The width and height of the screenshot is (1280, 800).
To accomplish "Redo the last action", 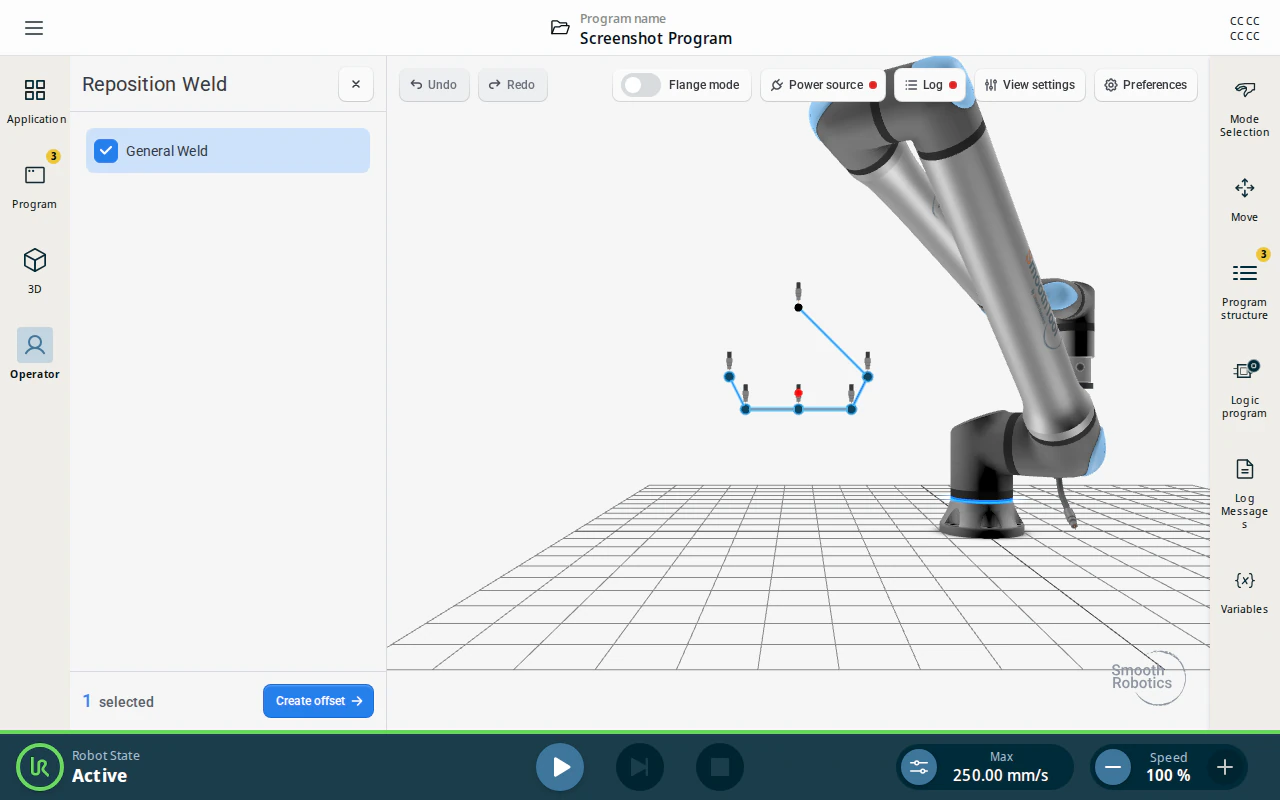I will [512, 85].
